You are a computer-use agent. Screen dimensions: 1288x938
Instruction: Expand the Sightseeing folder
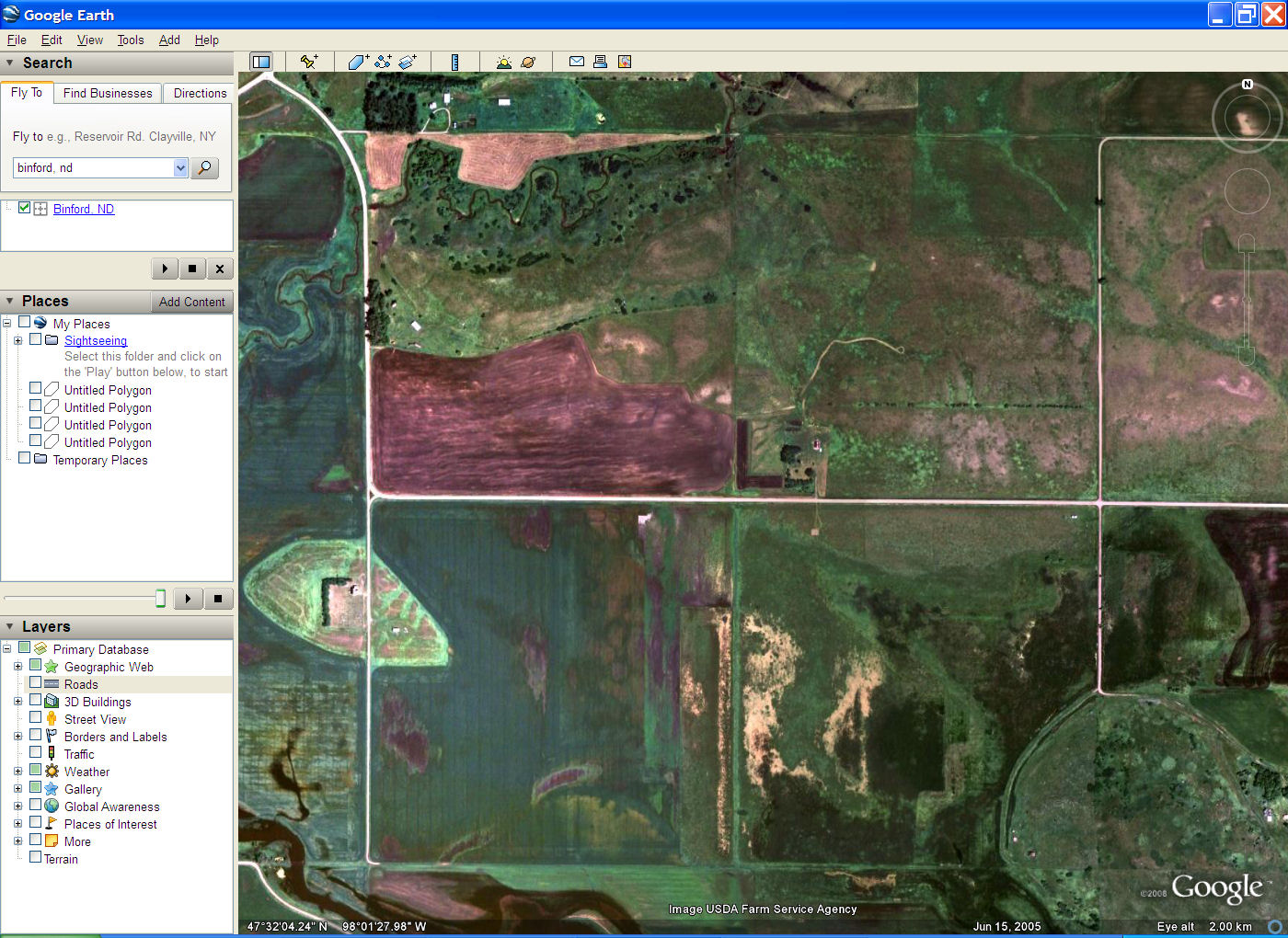17,340
